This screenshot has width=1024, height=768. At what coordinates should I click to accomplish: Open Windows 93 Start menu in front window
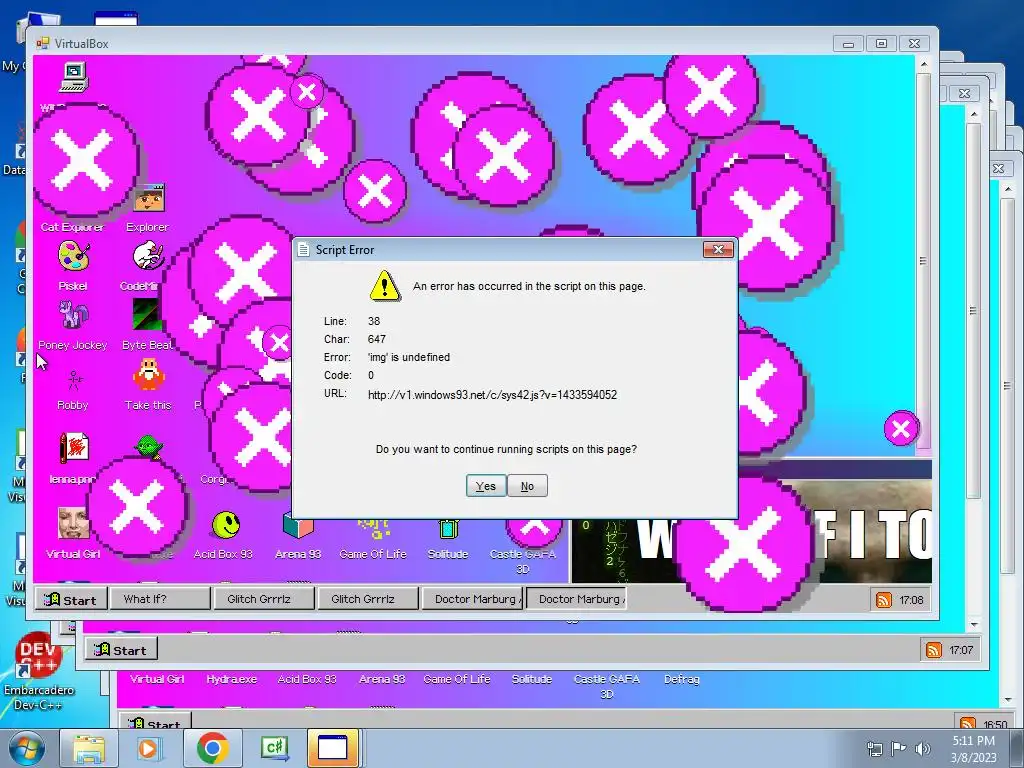coord(71,600)
